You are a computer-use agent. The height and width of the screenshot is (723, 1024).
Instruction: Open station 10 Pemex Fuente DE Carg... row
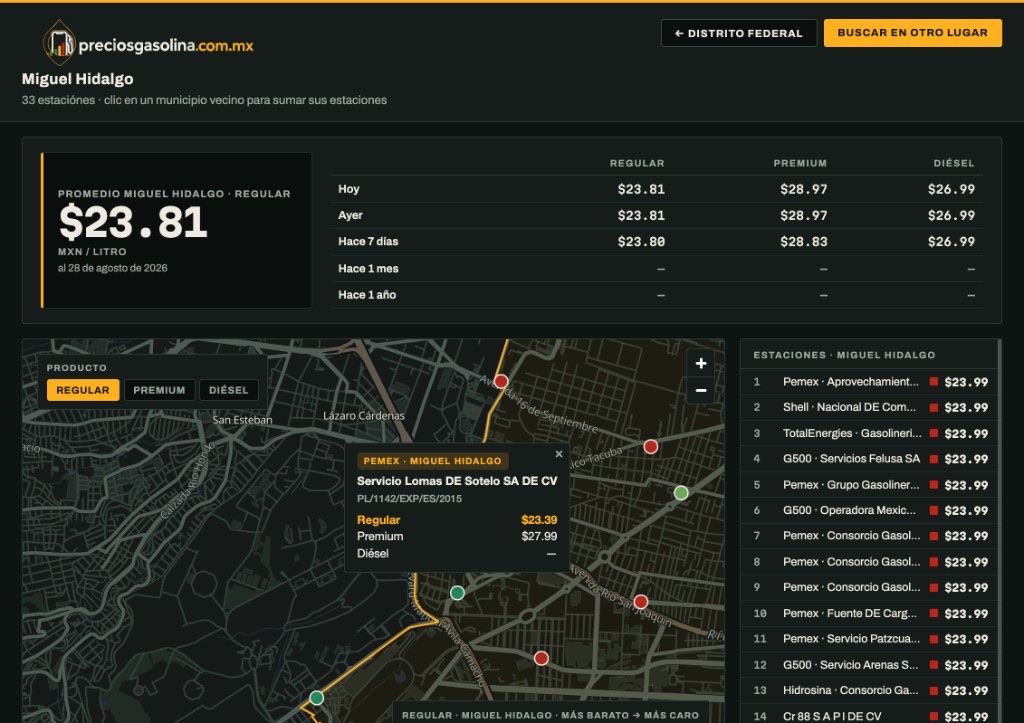(x=869, y=613)
